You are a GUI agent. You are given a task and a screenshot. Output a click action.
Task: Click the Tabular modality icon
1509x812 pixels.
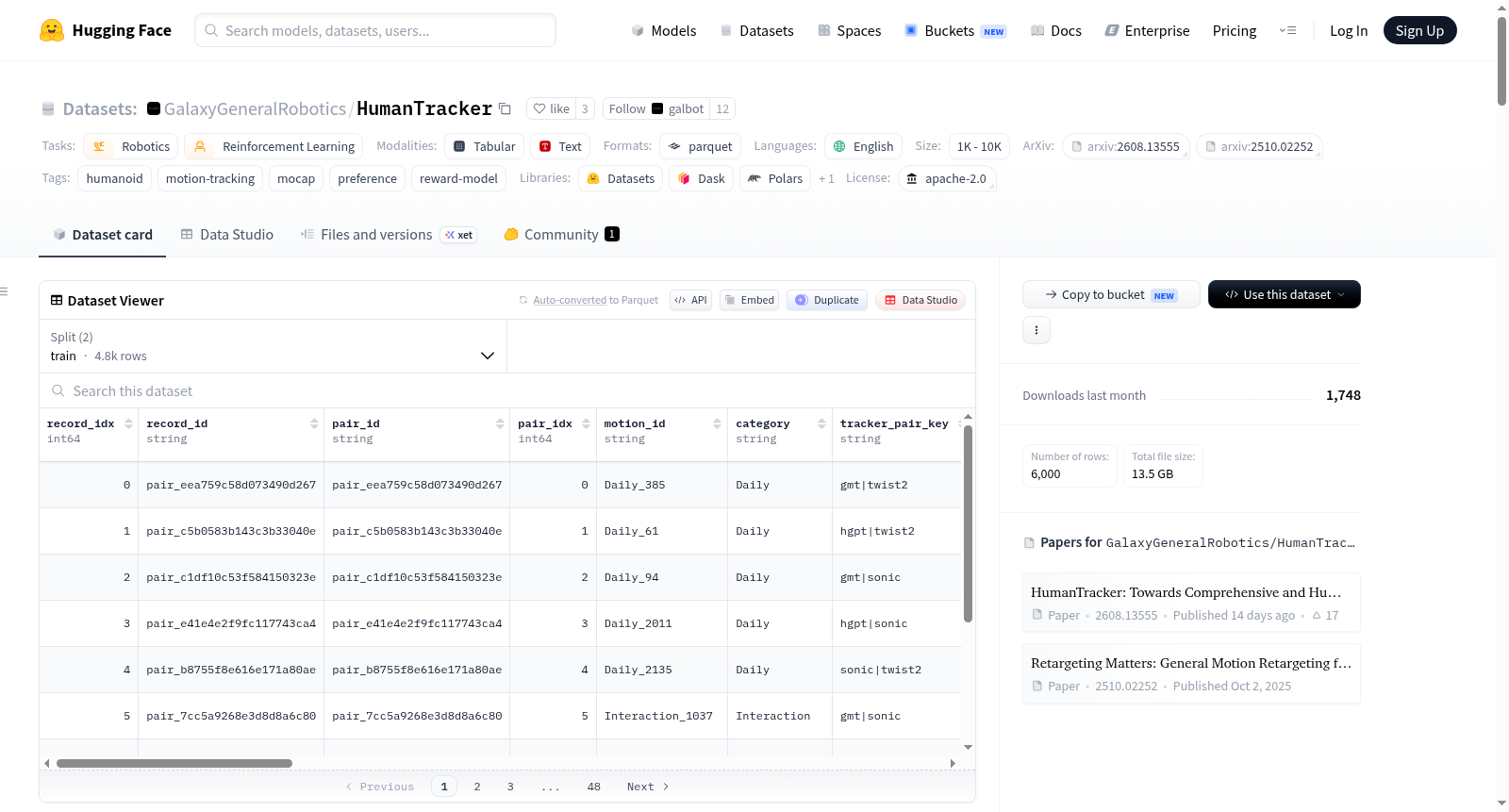[459, 146]
